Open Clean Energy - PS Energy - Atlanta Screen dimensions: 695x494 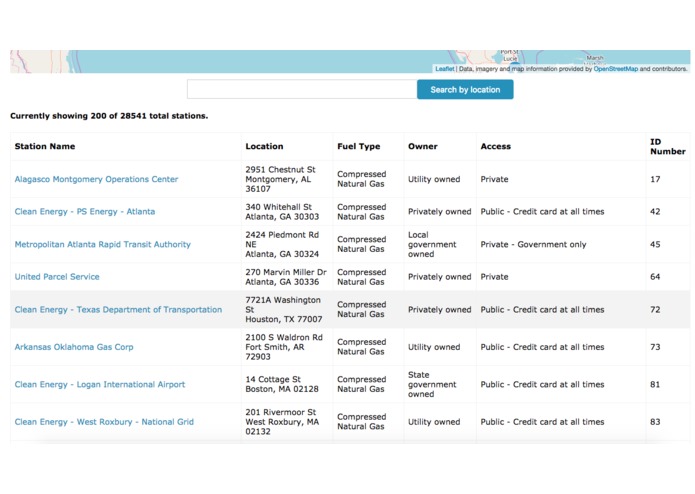[85, 211]
